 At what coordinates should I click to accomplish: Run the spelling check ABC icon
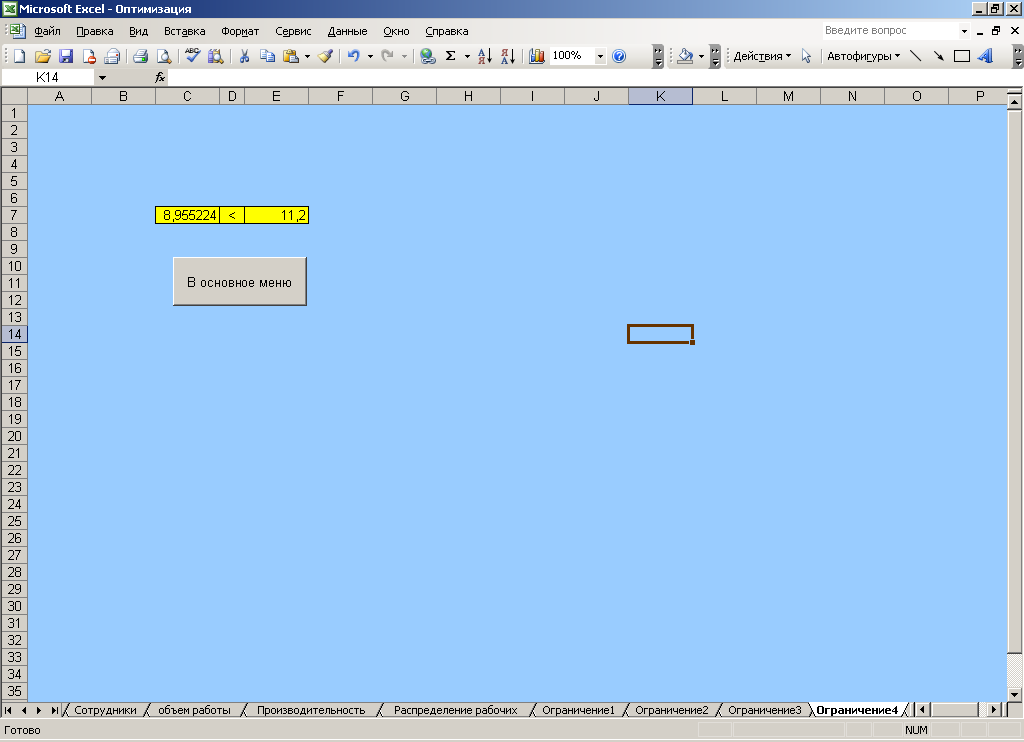tap(192, 57)
